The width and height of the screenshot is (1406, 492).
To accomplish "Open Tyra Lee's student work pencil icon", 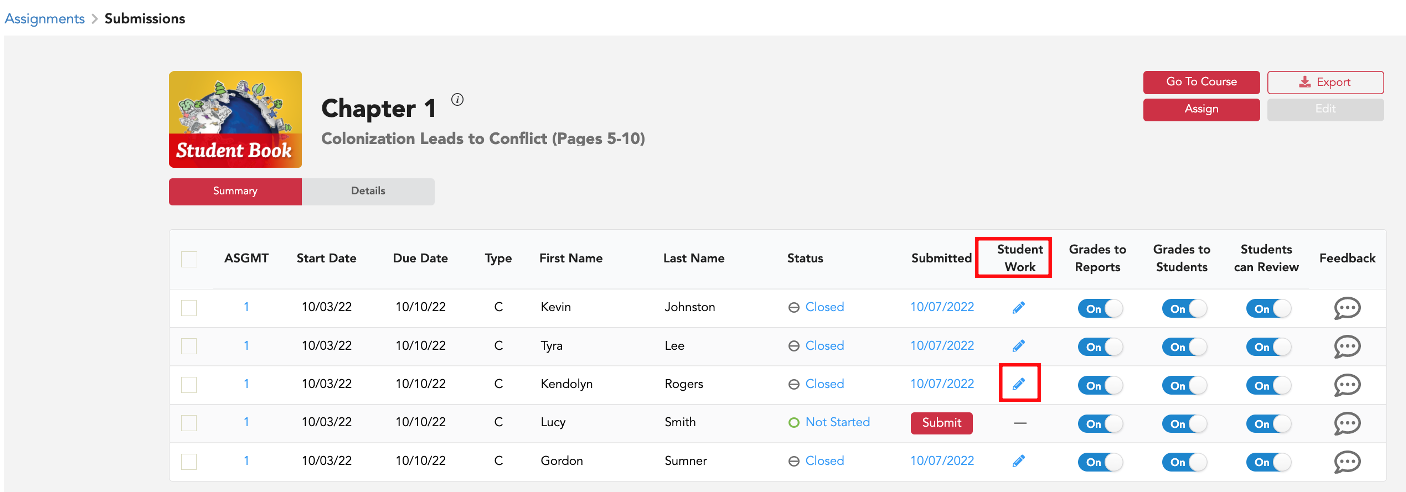I will pos(1019,346).
